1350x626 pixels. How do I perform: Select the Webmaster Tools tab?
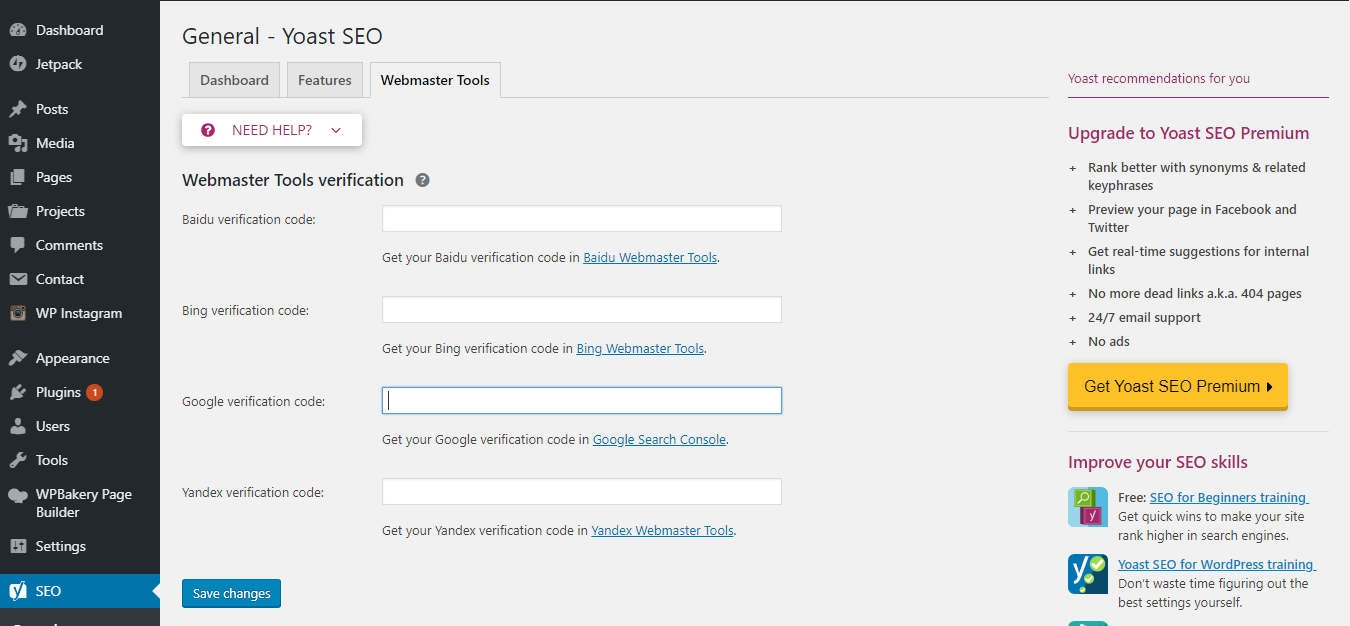coord(435,80)
